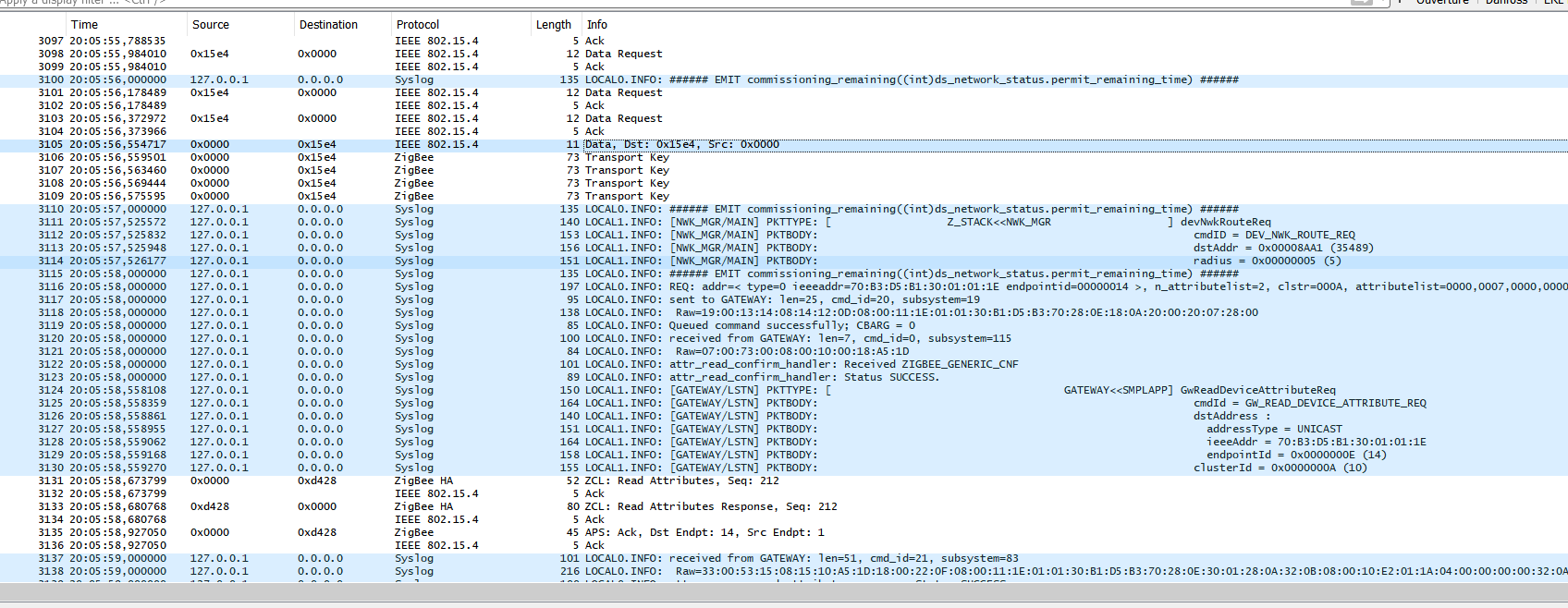Select packet 3098 Data Request row
The height and width of the screenshot is (608, 1568).
(x=784, y=54)
